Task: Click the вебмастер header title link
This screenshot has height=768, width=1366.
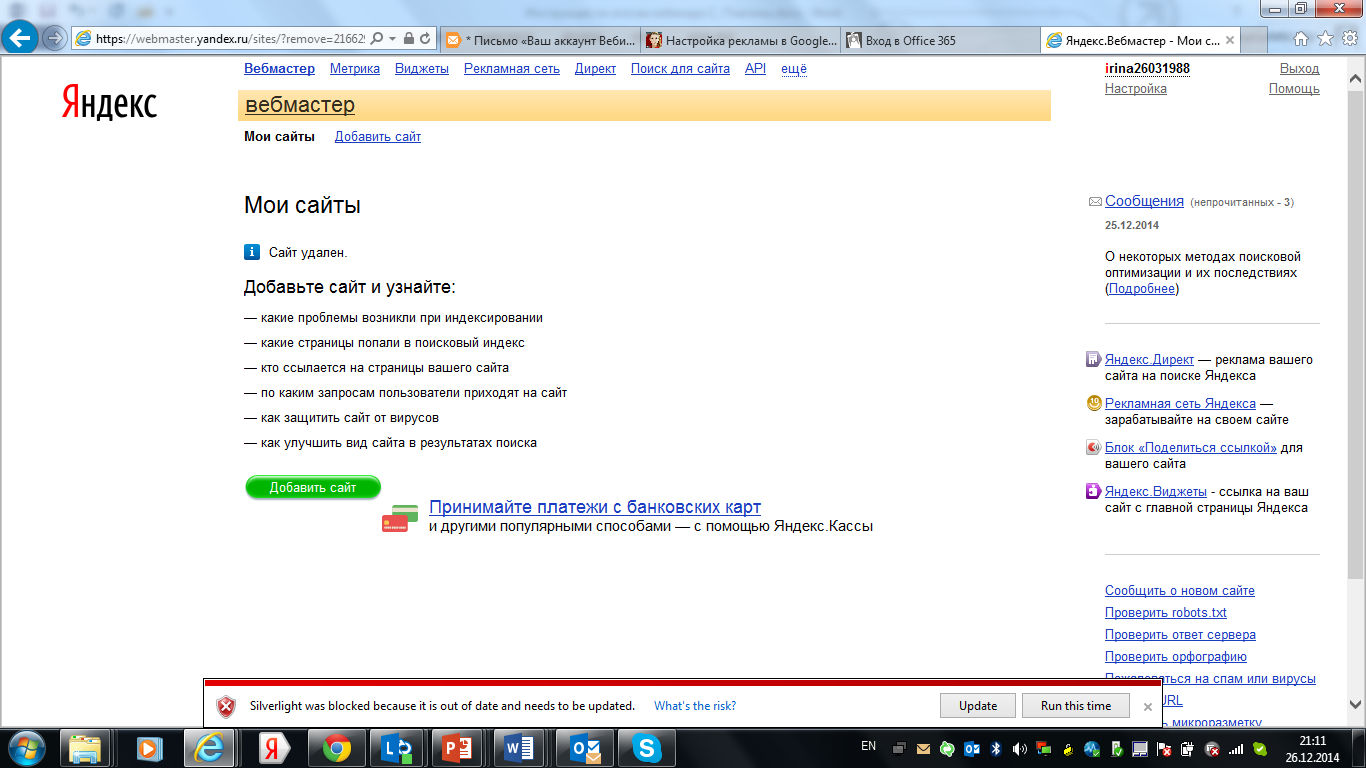Action: click(300, 105)
